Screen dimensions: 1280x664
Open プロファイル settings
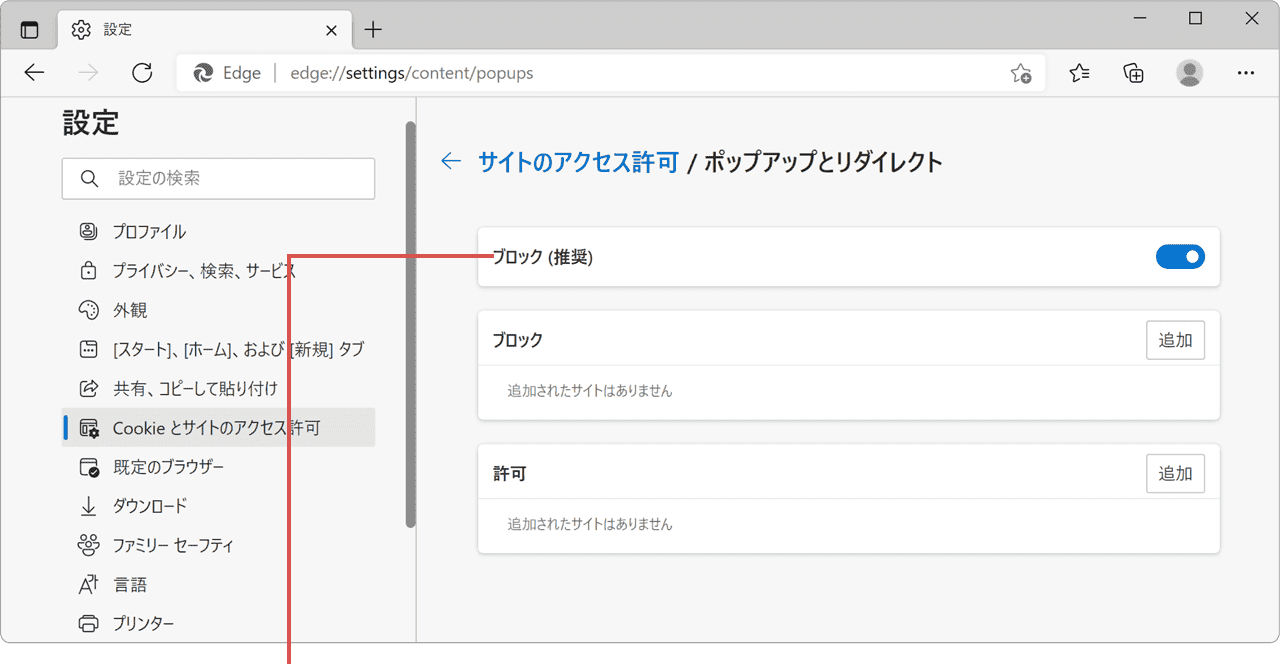[218, 232]
